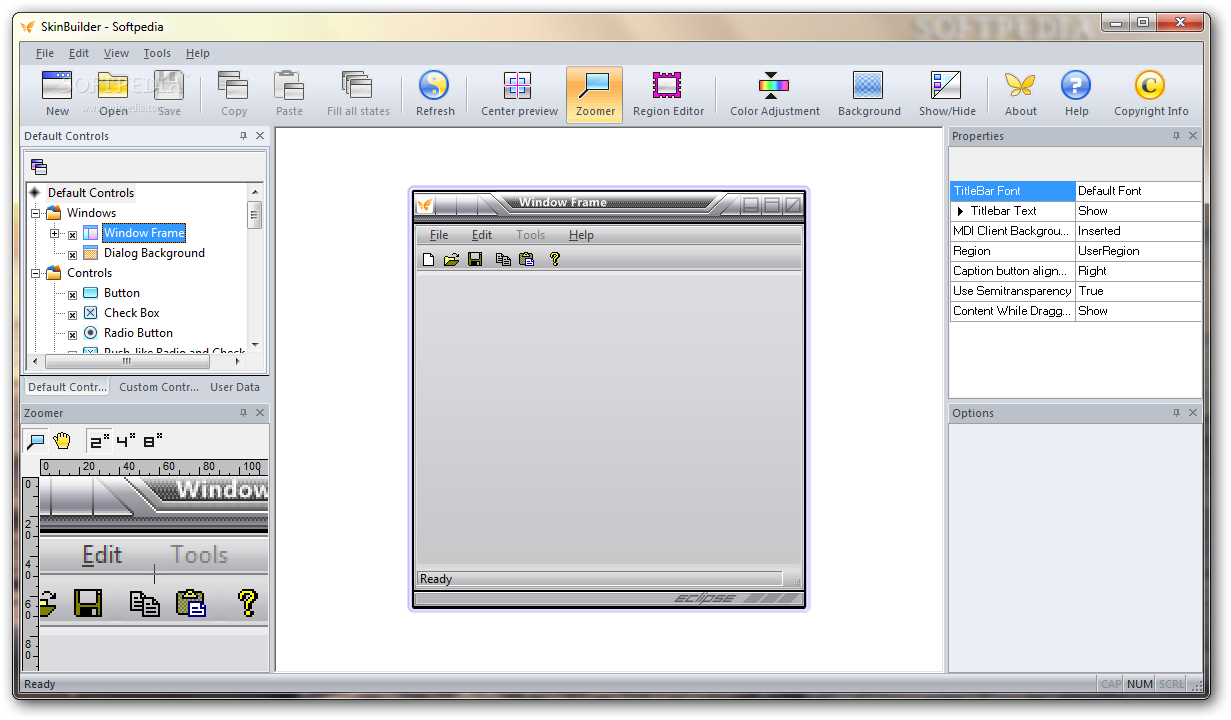Screen dimensions: 1231x720
Task: Toggle the checkbox beside Check Box item
Action: coord(72,315)
